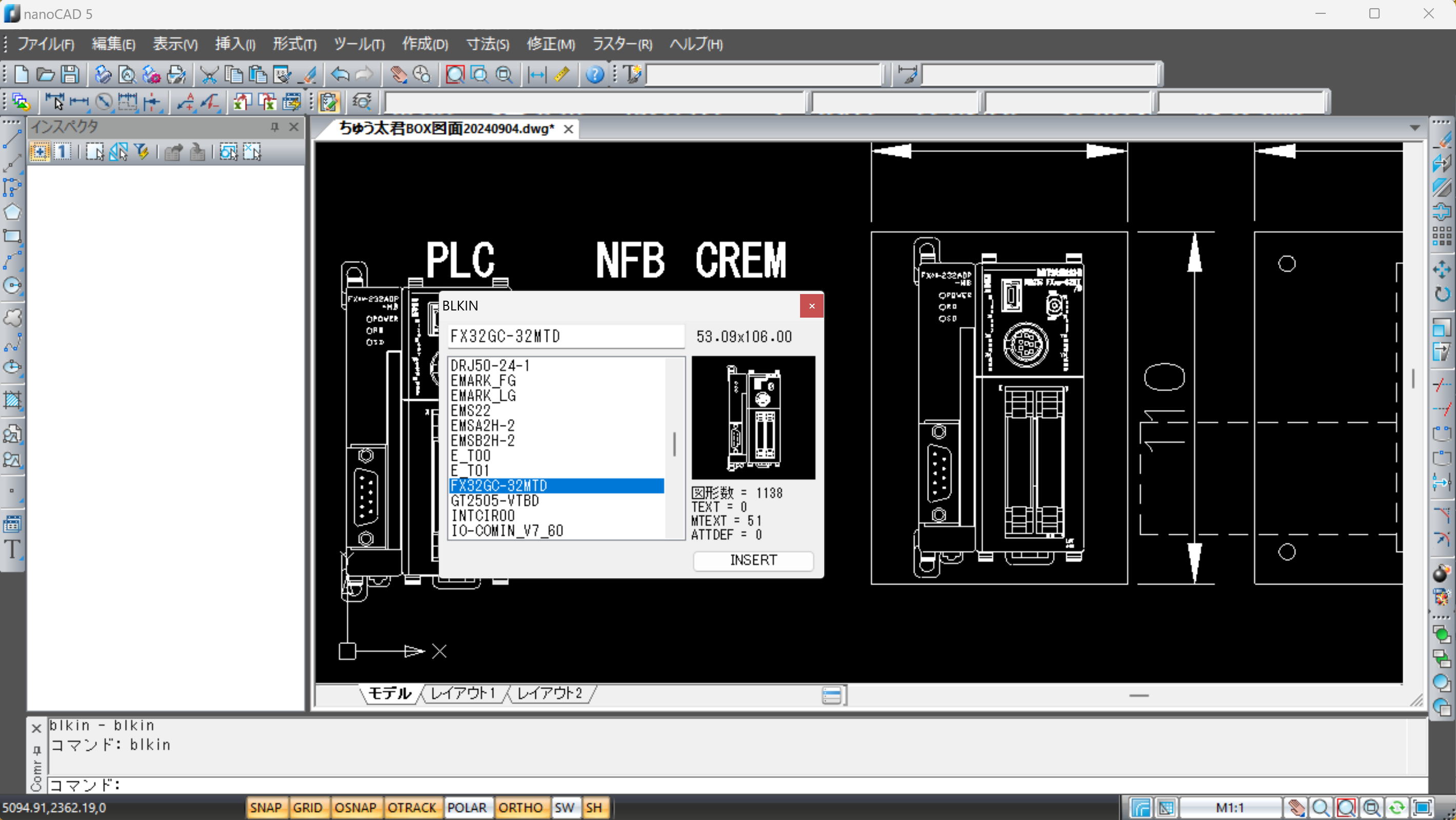The width and height of the screenshot is (1456, 820).
Task: Click the Linear Dimension tool
Action: coord(79,102)
